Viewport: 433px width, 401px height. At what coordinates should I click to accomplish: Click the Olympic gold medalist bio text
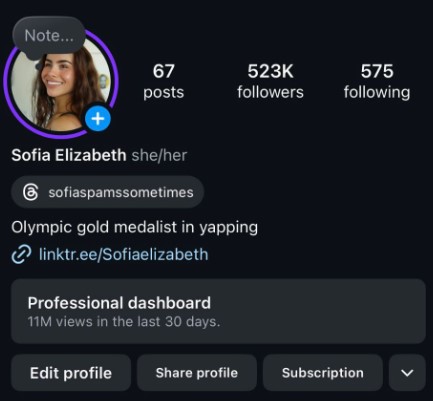(x=135, y=228)
